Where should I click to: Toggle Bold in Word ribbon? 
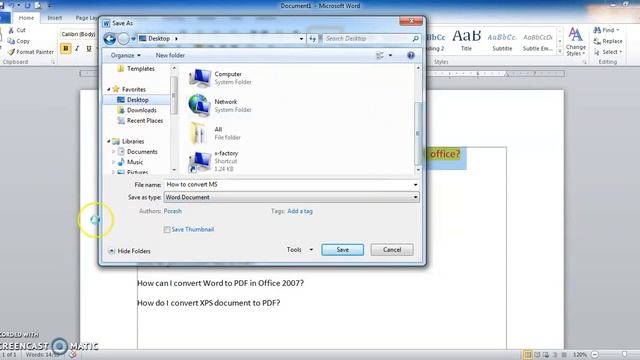(x=65, y=49)
